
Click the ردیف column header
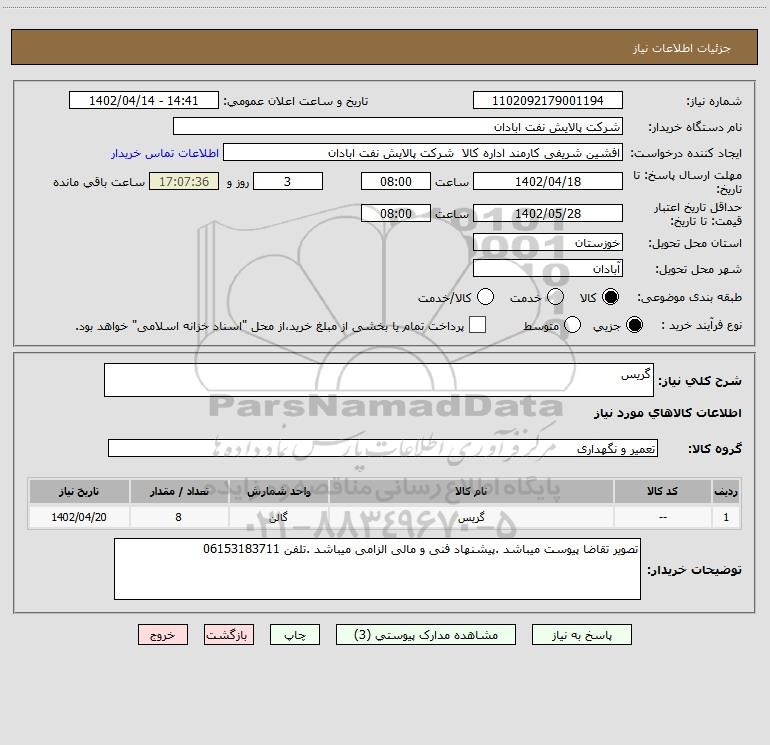click(726, 491)
